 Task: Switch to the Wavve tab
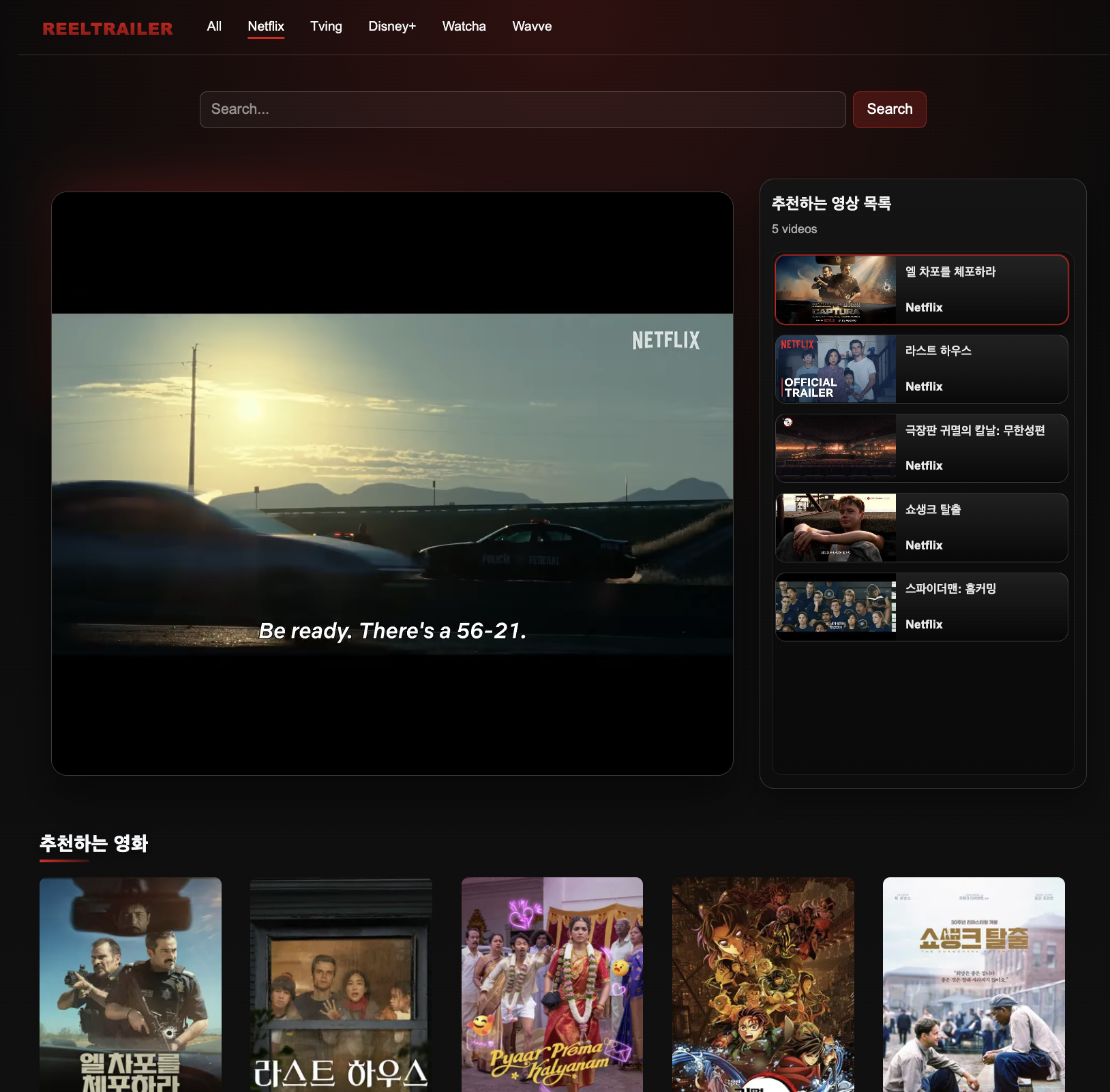click(532, 27)
